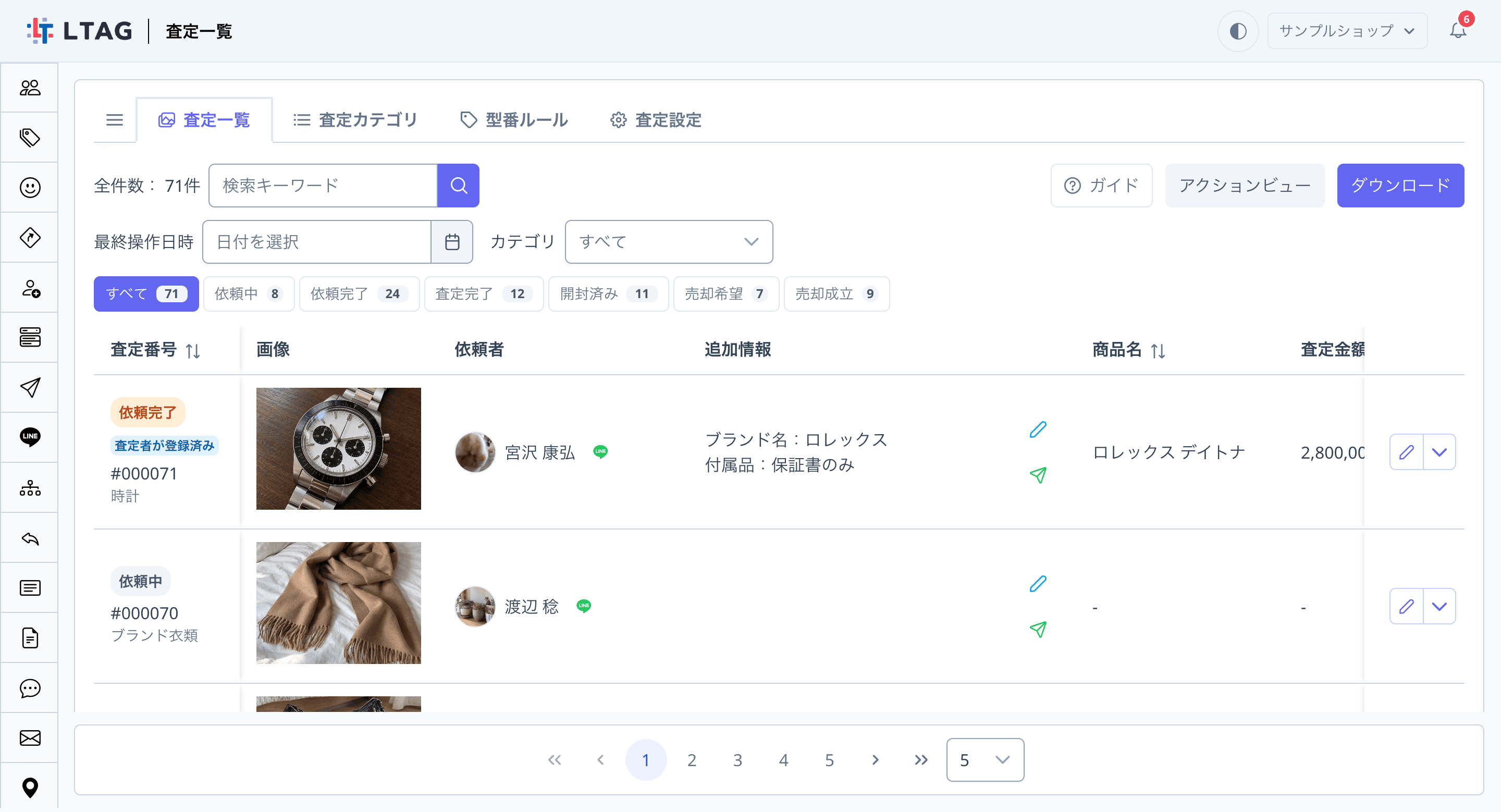This screenshot has height=812, width=1501.
Task: Open the Rolex watch thumbnail
Action: (x=339, y=449)
